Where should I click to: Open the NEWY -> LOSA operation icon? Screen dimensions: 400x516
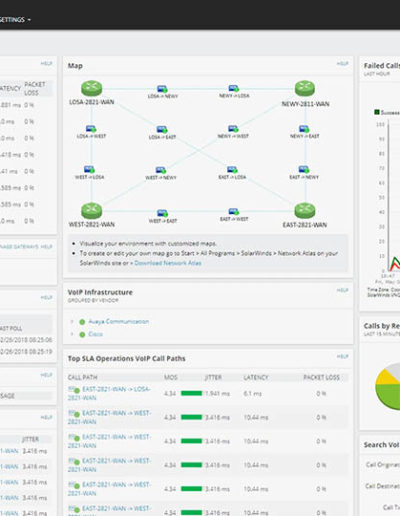coord(234,88)
